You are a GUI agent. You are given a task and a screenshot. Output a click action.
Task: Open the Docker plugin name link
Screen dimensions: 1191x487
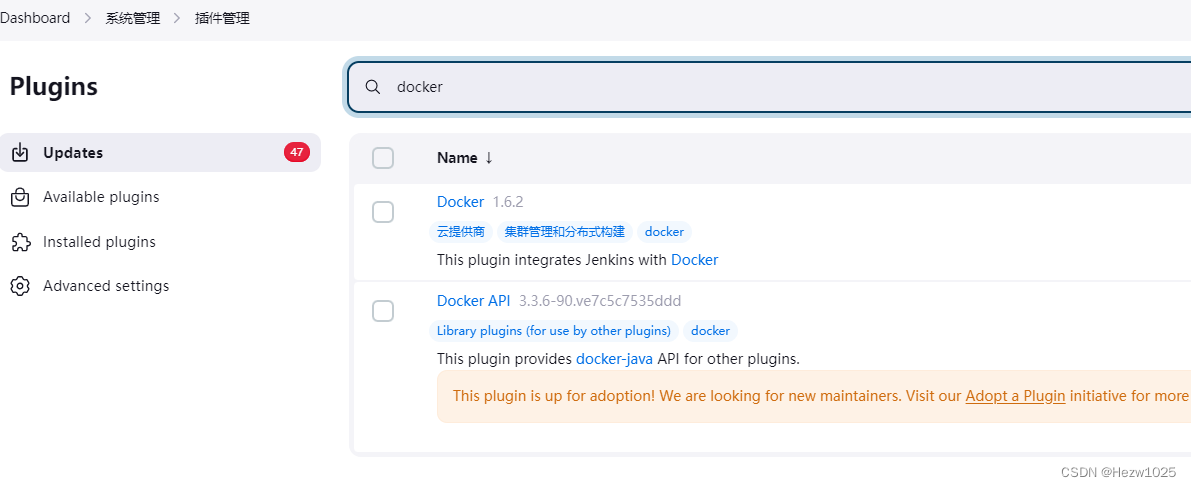(x=460, y=202)
